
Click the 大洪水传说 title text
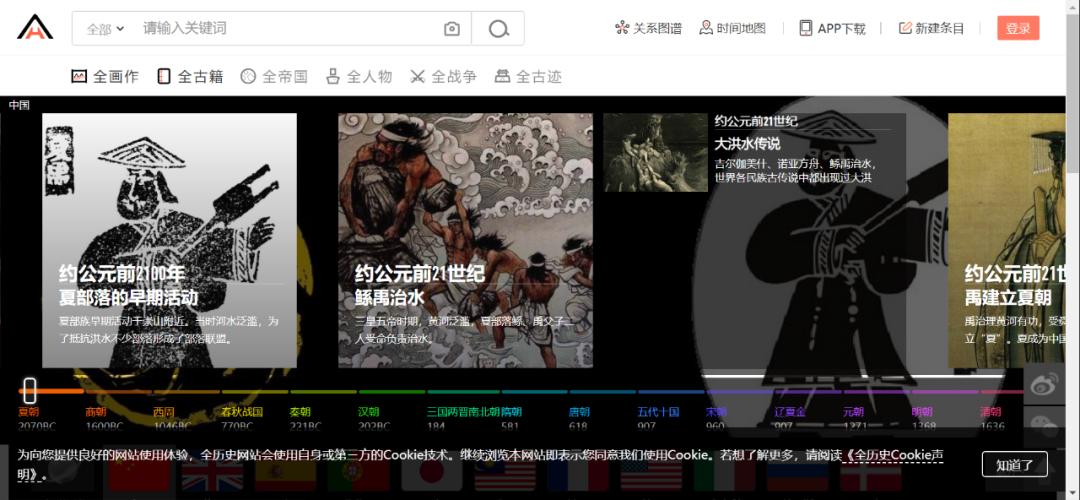point(747,144)
